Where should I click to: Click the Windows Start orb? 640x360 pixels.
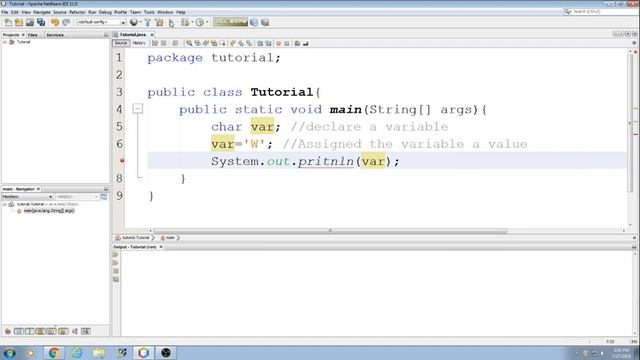click(x=9, y=353)
